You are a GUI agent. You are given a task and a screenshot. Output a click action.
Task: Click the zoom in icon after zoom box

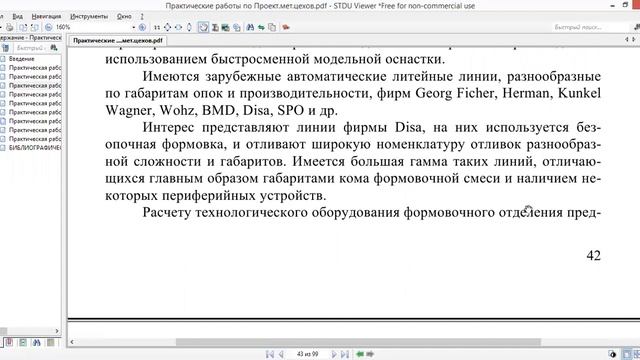142,27
